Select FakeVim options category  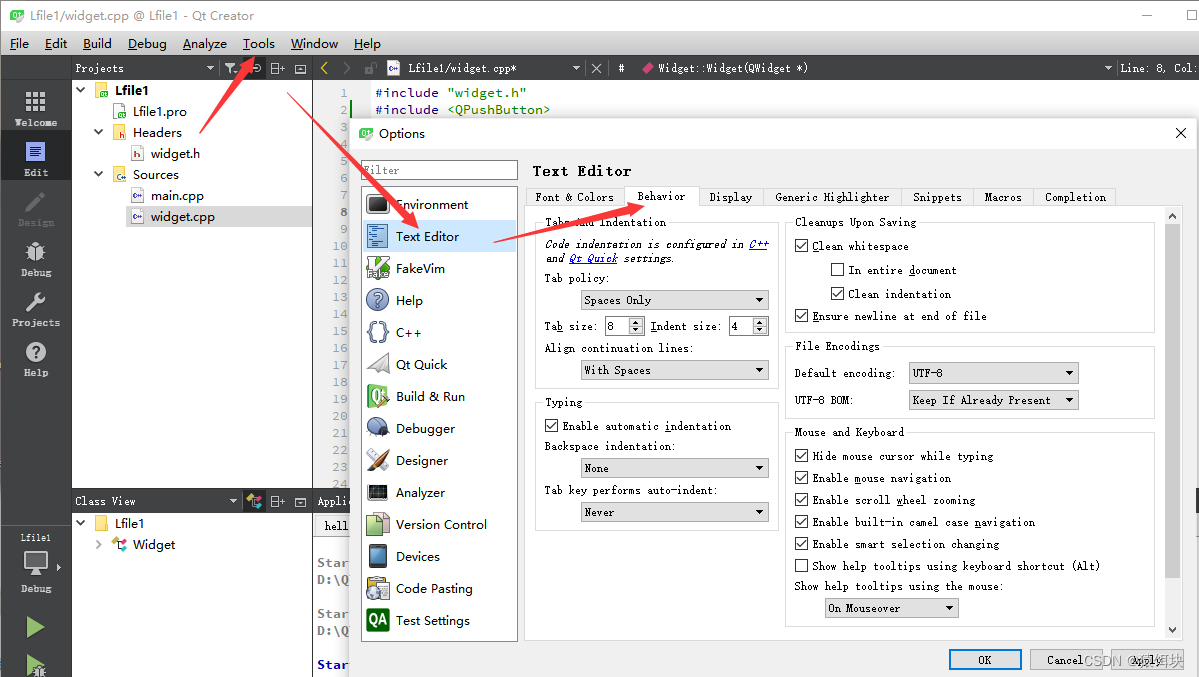pyautogui.click(x=440, y=269)
